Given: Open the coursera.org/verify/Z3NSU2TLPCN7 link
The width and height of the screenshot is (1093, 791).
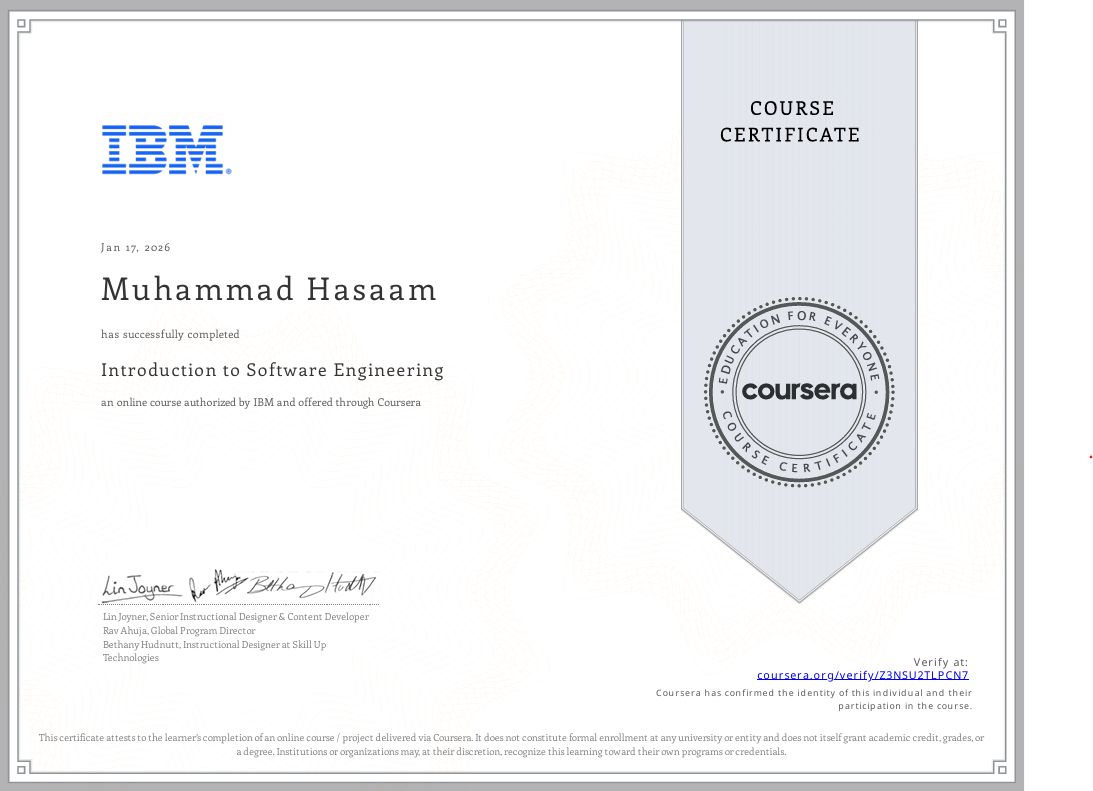Looking at the screenshot, I should click(x=862, y=675).
